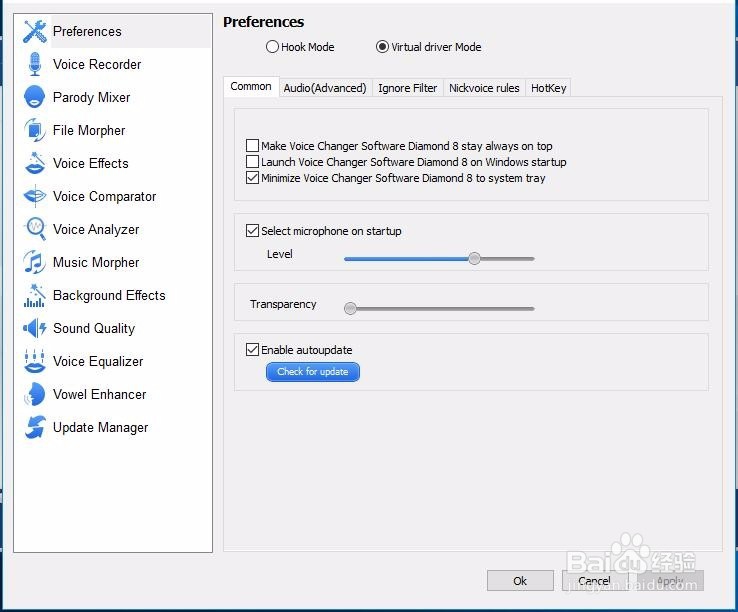Click the Transparency slider track

[439, 309]
